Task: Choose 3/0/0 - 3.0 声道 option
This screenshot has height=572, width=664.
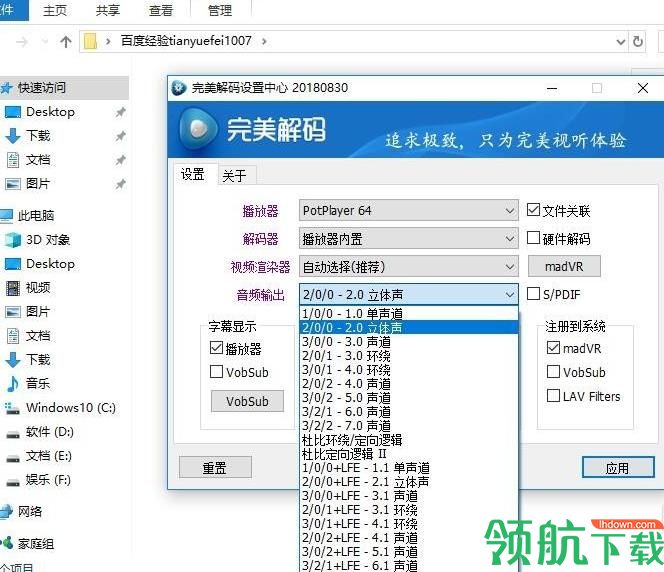Action: click(x=409, y=342)
